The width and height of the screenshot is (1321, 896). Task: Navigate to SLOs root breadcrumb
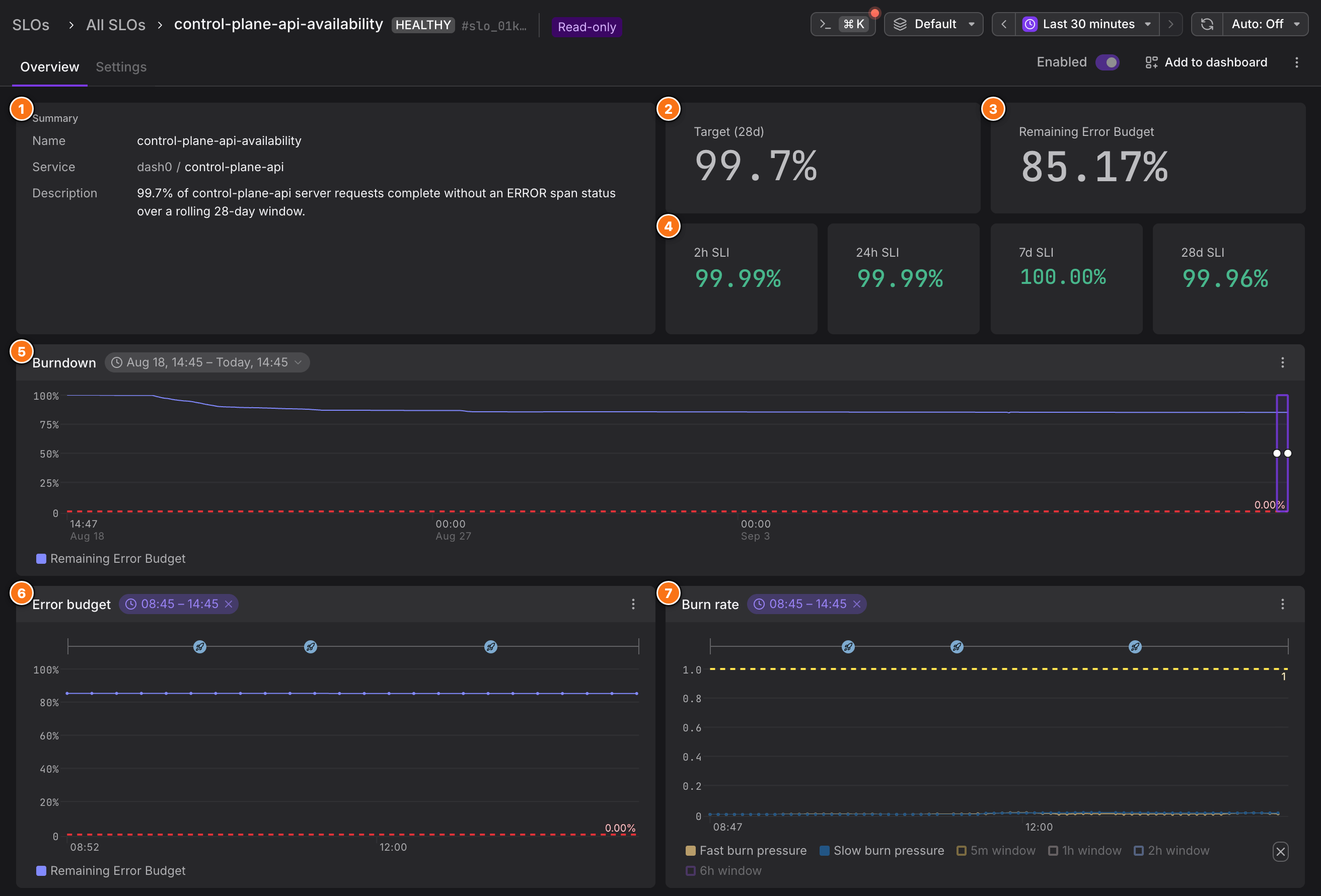31,25
